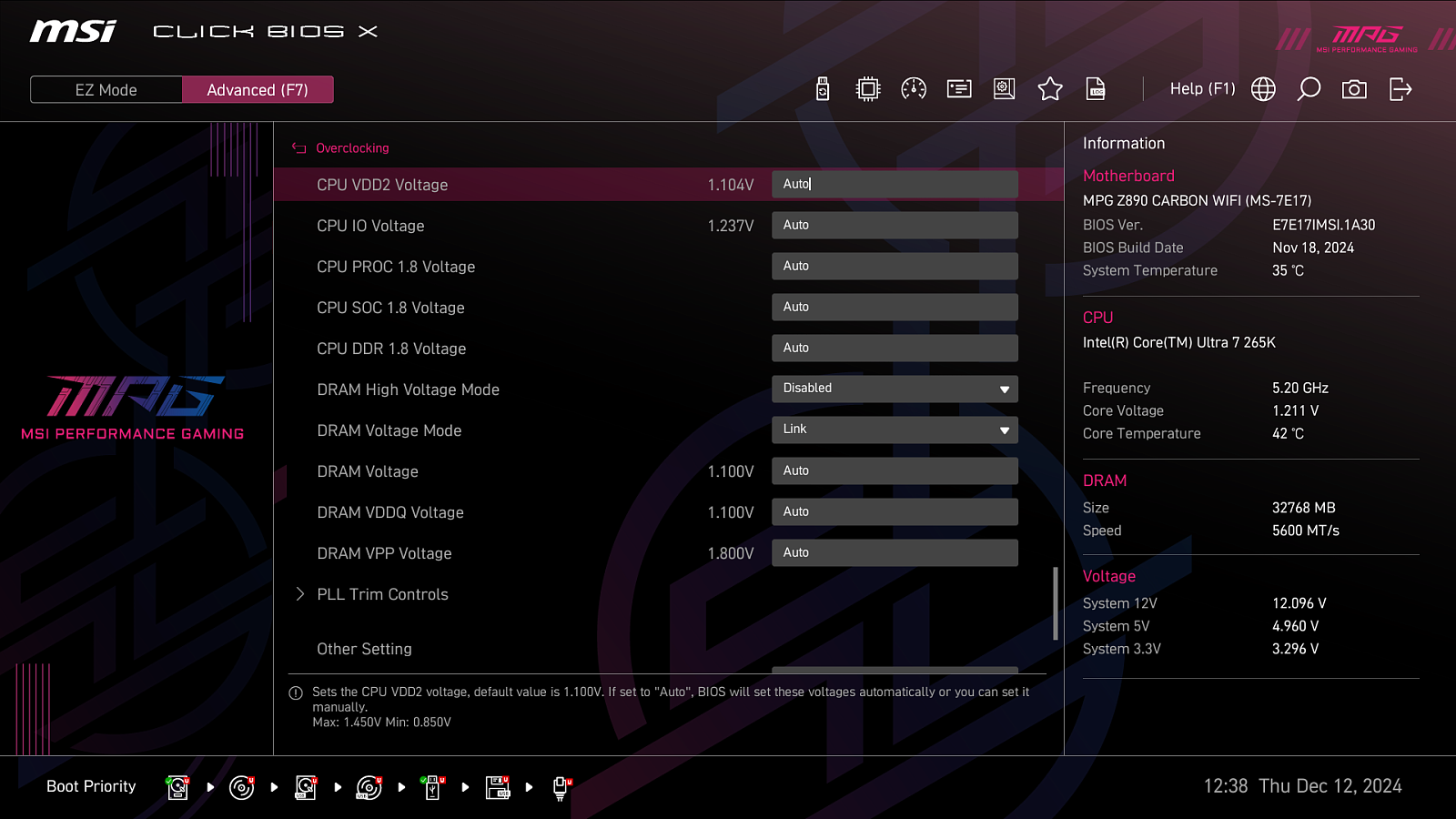The image size is (1456, 819).
Task: Select USB key boot device icon
Action: [433, 787]
